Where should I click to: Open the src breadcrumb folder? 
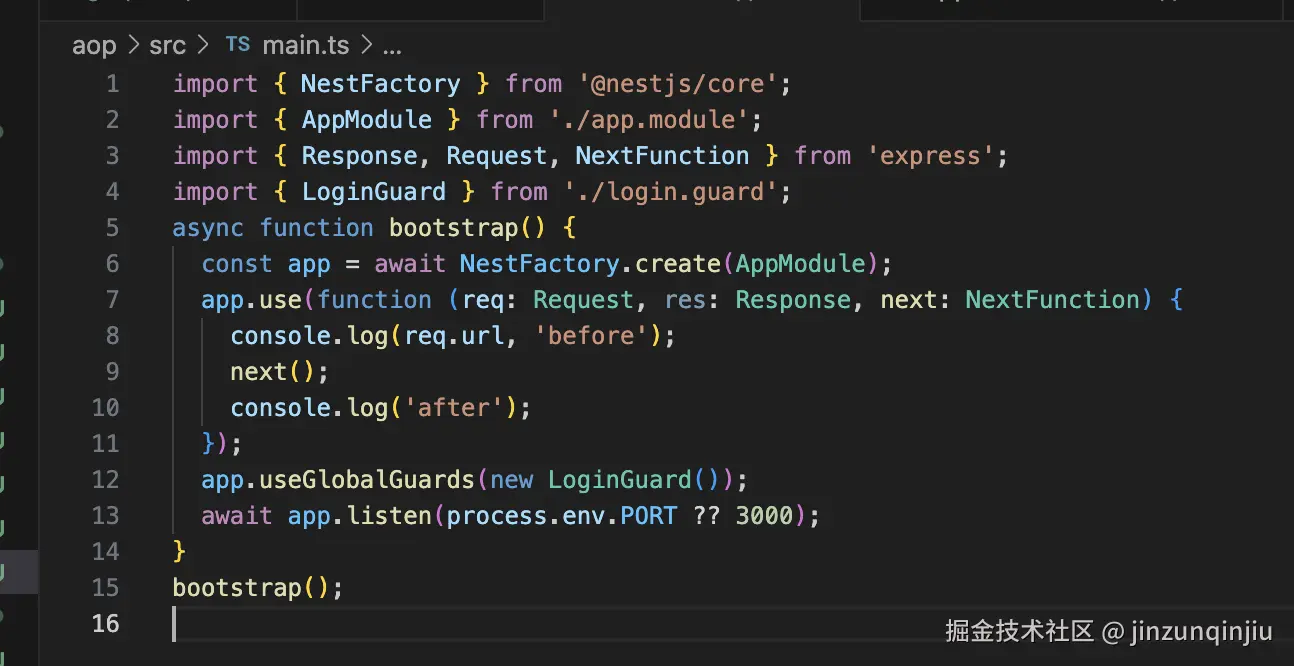coord(168,46)
